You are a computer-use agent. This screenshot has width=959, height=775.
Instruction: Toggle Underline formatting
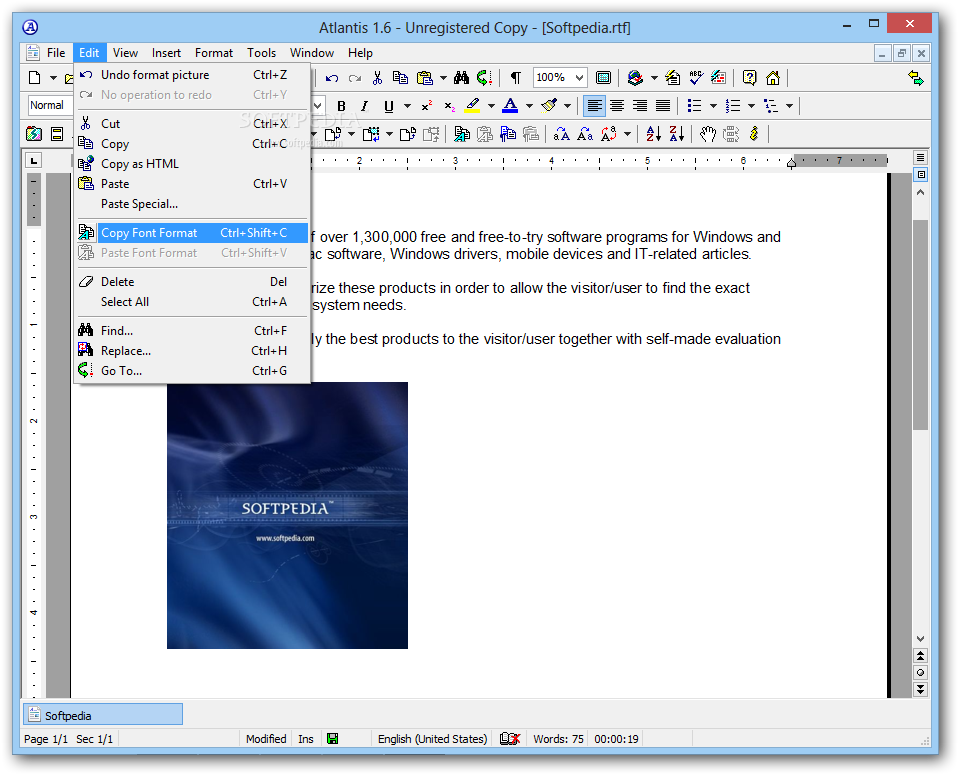388,106
